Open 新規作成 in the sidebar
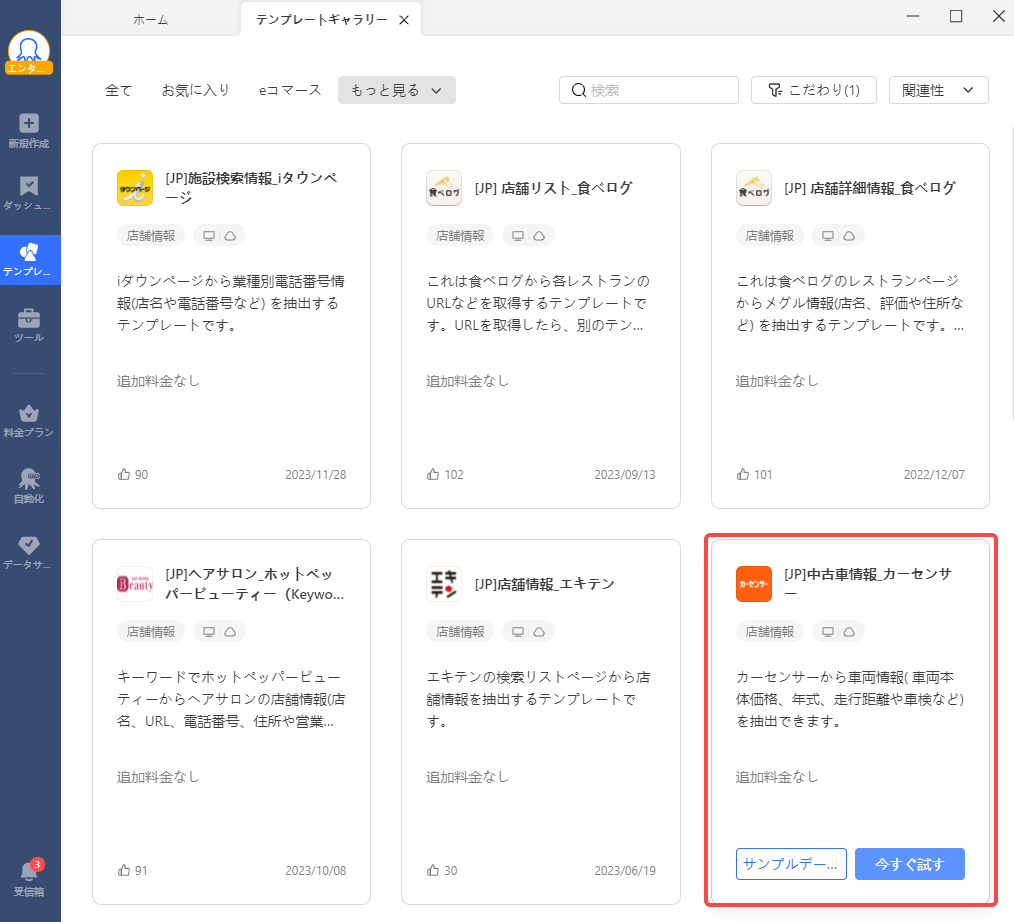1014x922 pixels. [x=29, y=131]
